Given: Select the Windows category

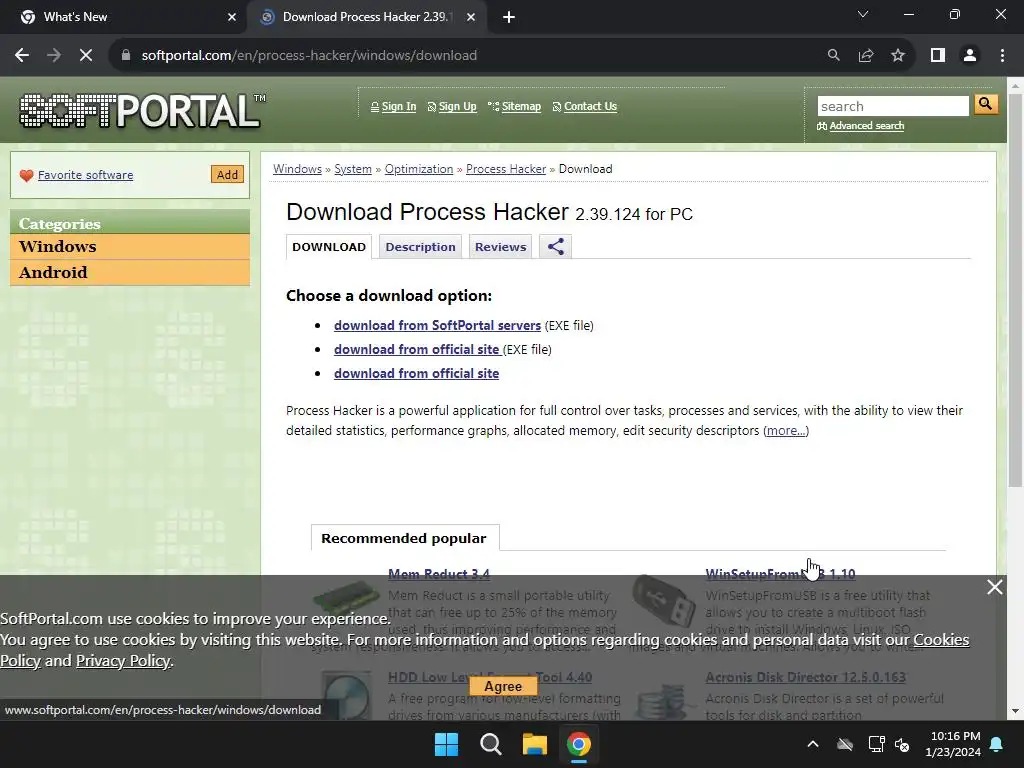Looking at the screenshot, I should [130, 247].
